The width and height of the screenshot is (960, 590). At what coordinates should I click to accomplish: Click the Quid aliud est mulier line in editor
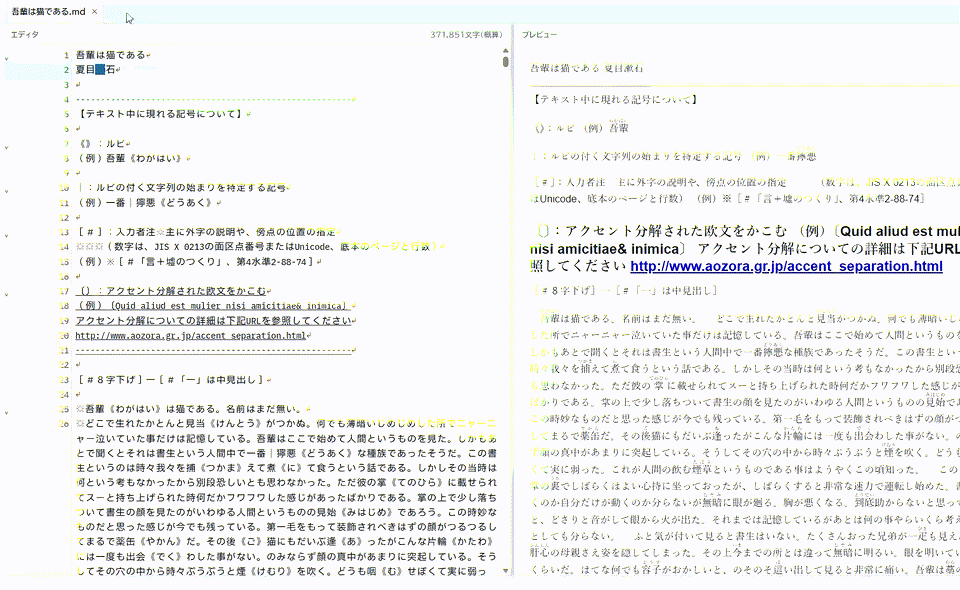point(212,306)
